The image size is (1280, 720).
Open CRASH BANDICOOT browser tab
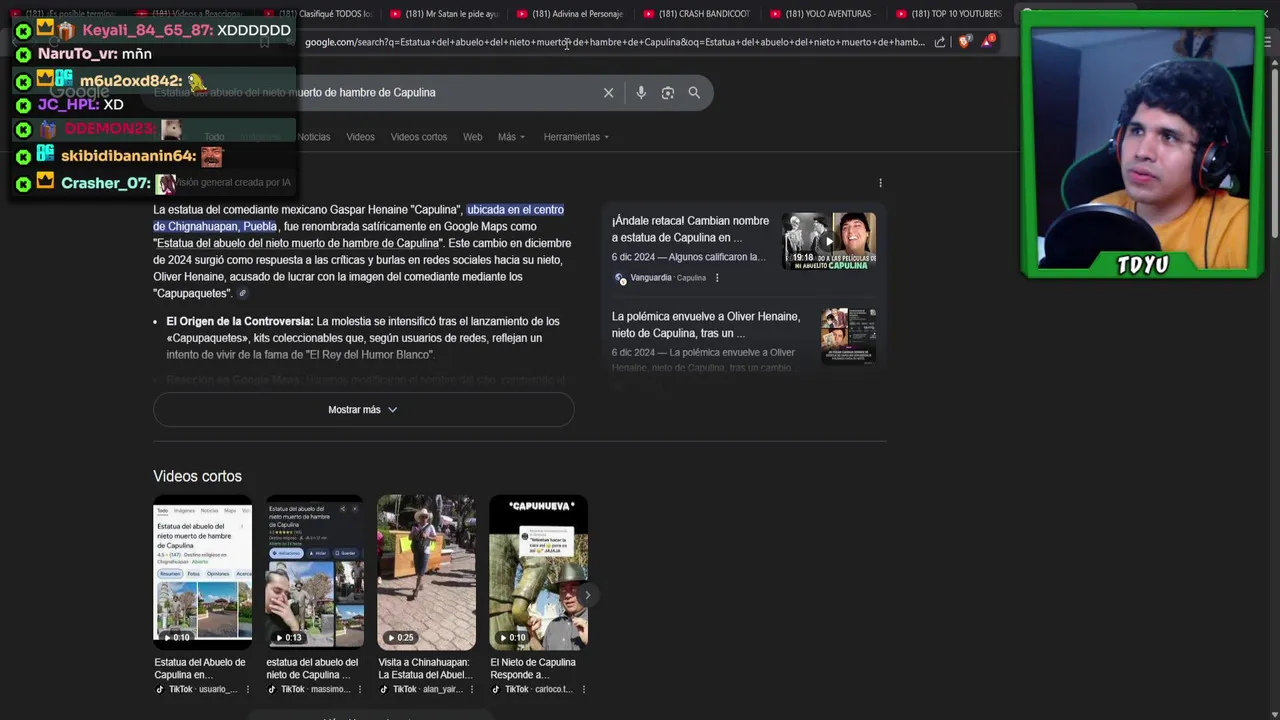(x=697, y=14)
